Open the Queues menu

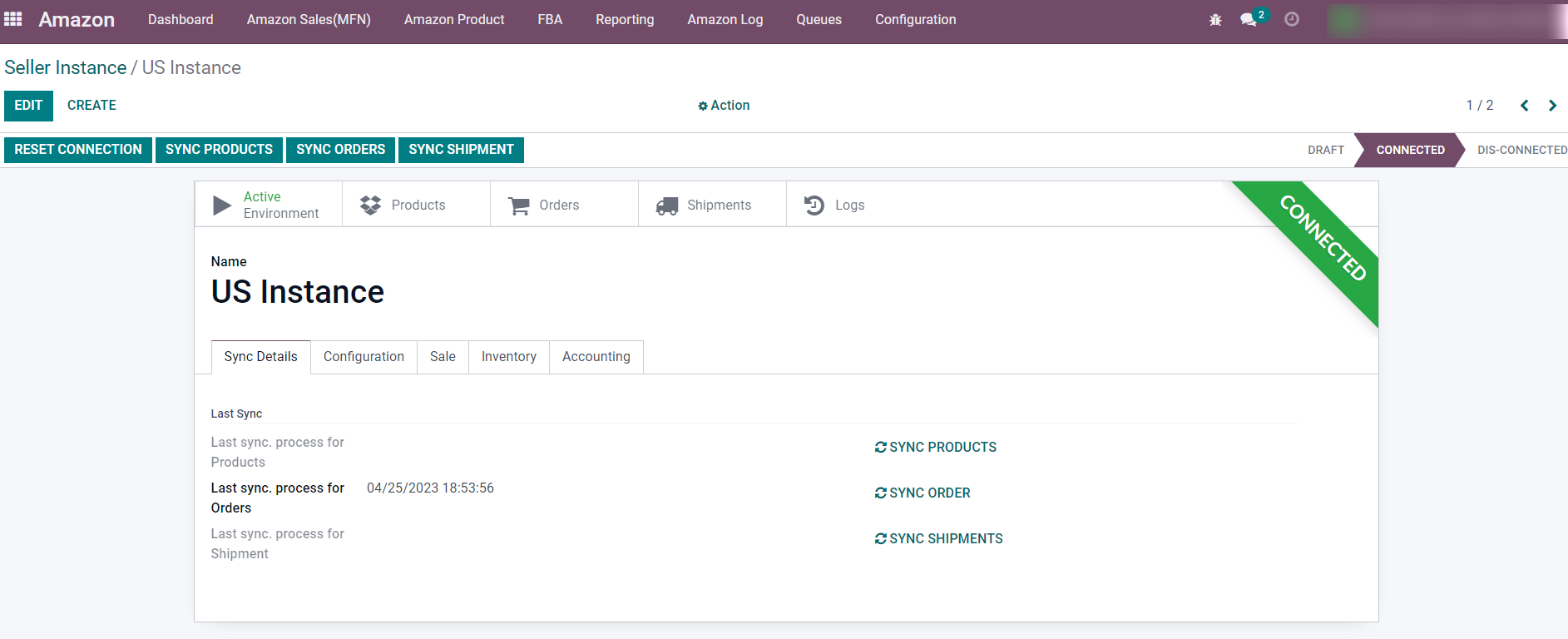tap(819, 19)
